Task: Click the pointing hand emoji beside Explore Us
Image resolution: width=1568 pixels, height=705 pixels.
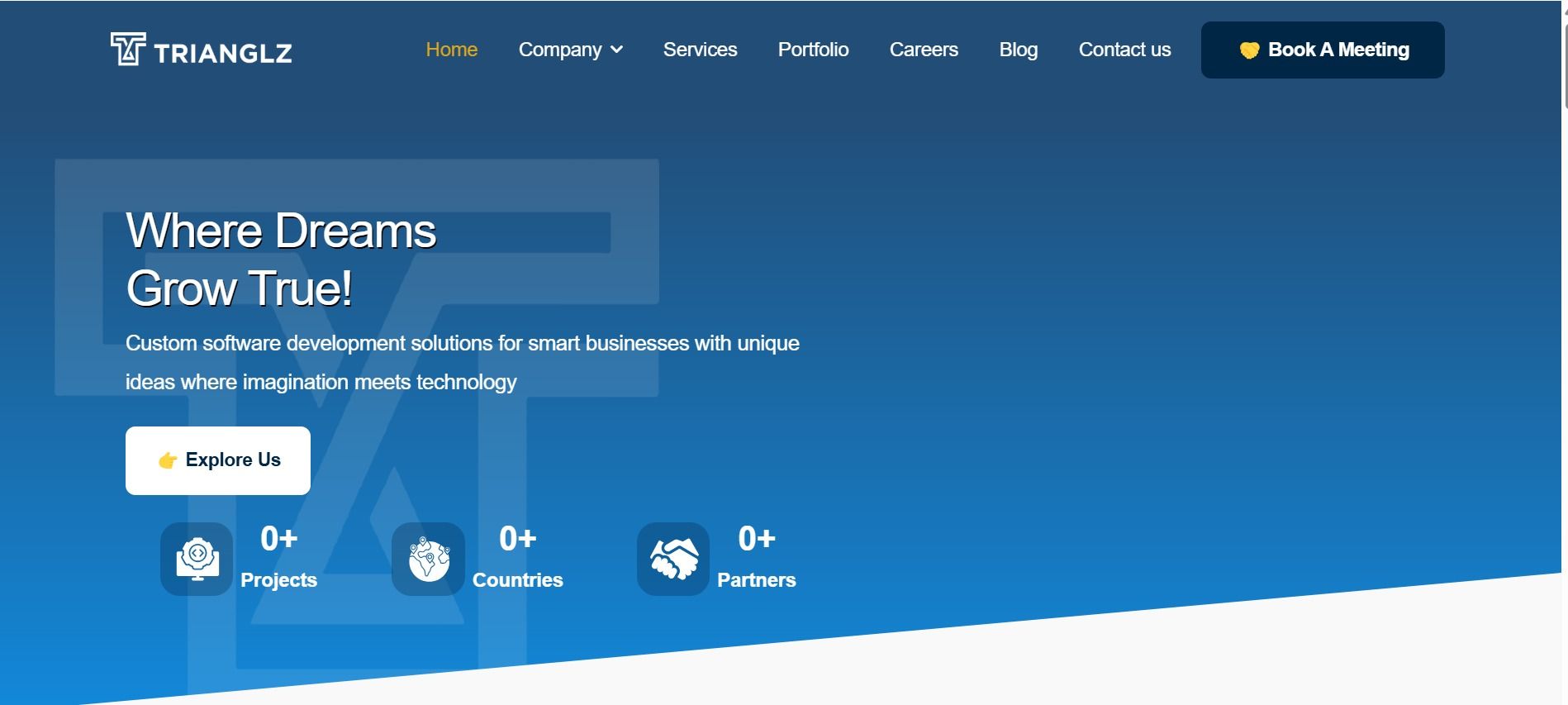Action: (x=168, y=460)
